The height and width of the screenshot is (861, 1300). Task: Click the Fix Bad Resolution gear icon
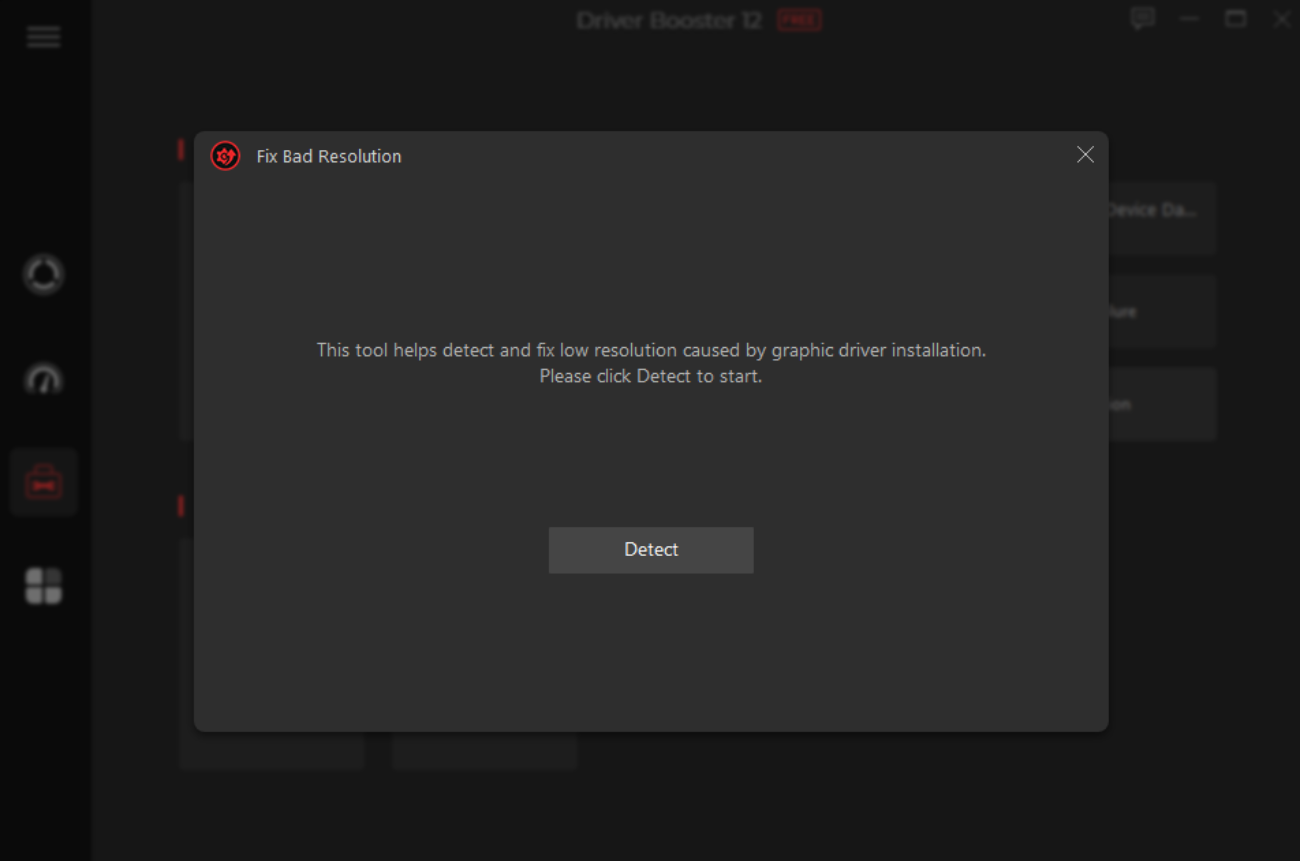pyautogui.click(x=225, y=156)
